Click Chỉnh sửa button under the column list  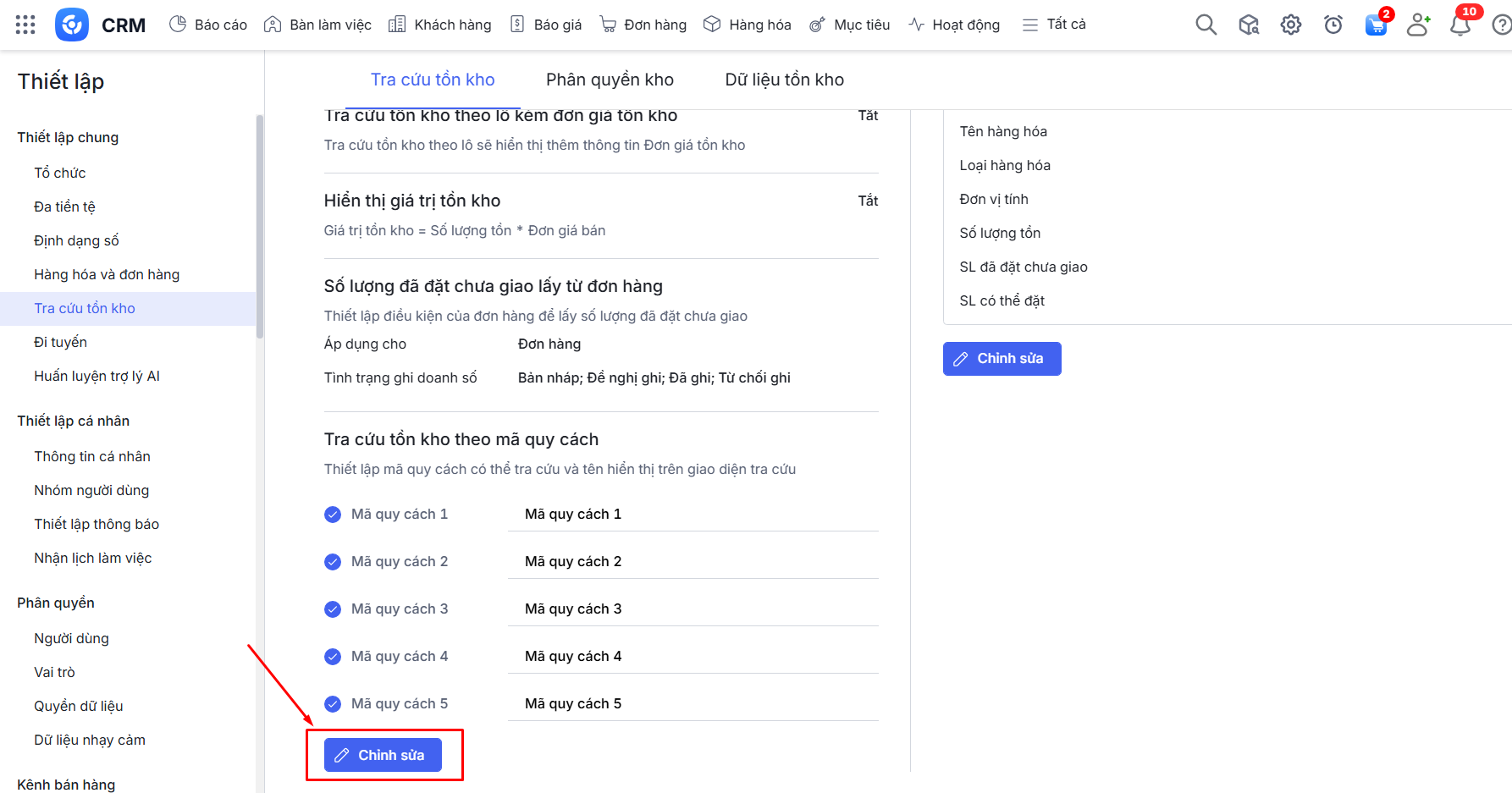click(1002, 359)
